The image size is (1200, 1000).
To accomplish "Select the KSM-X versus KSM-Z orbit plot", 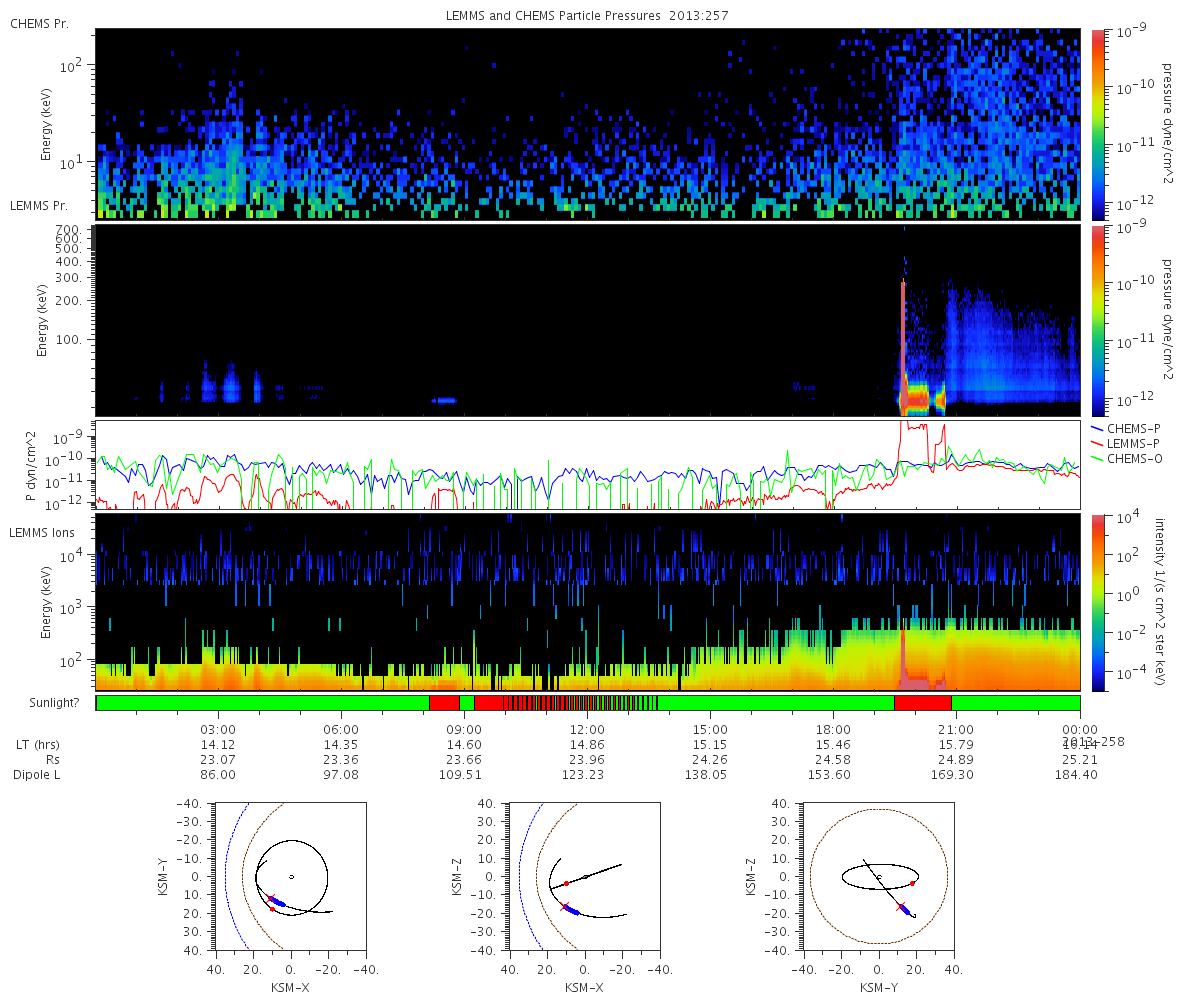I will (x=585, y=876).
